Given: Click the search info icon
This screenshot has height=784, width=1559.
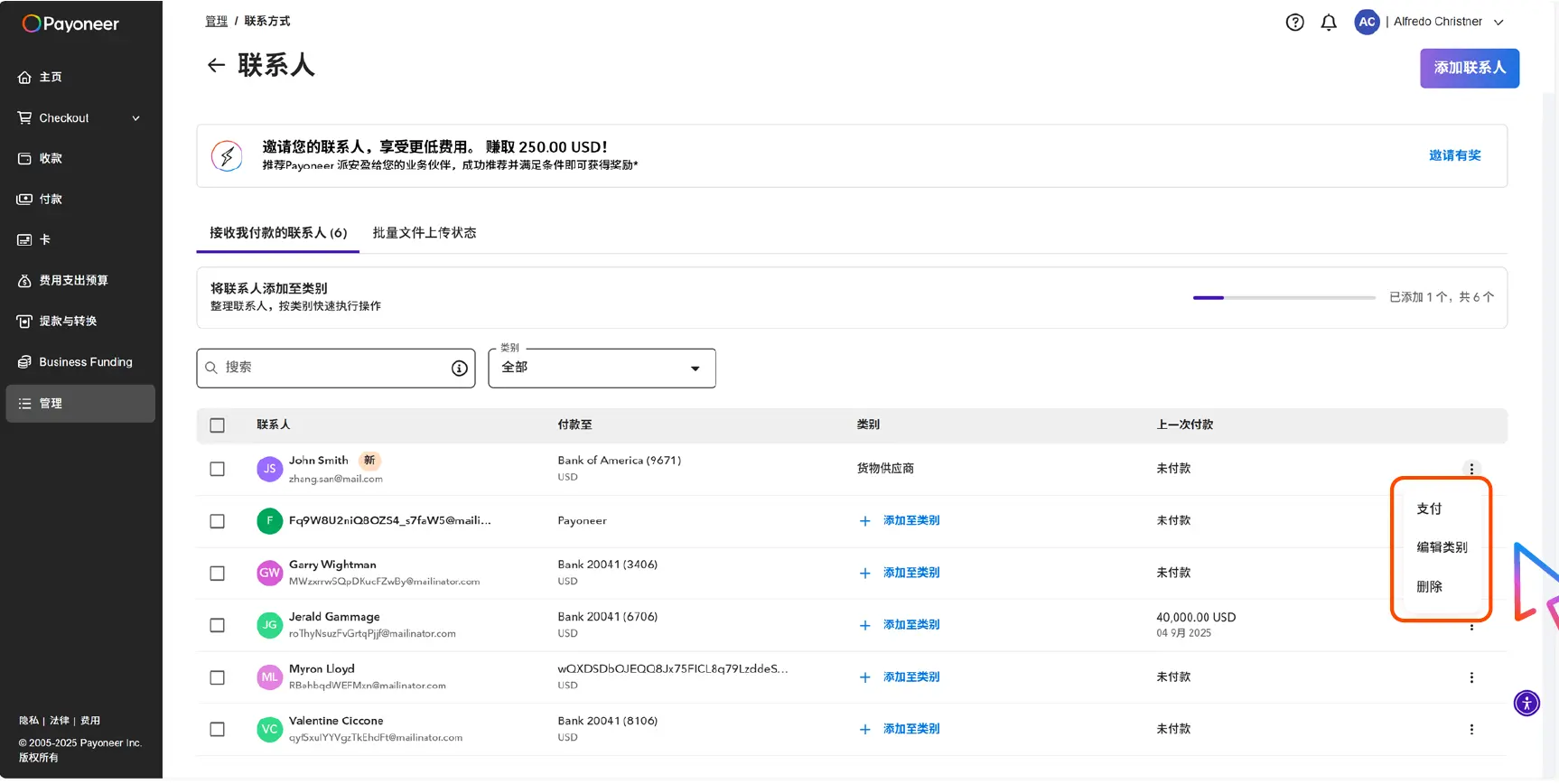Looking at the screenshot, I should pos(459,369).
